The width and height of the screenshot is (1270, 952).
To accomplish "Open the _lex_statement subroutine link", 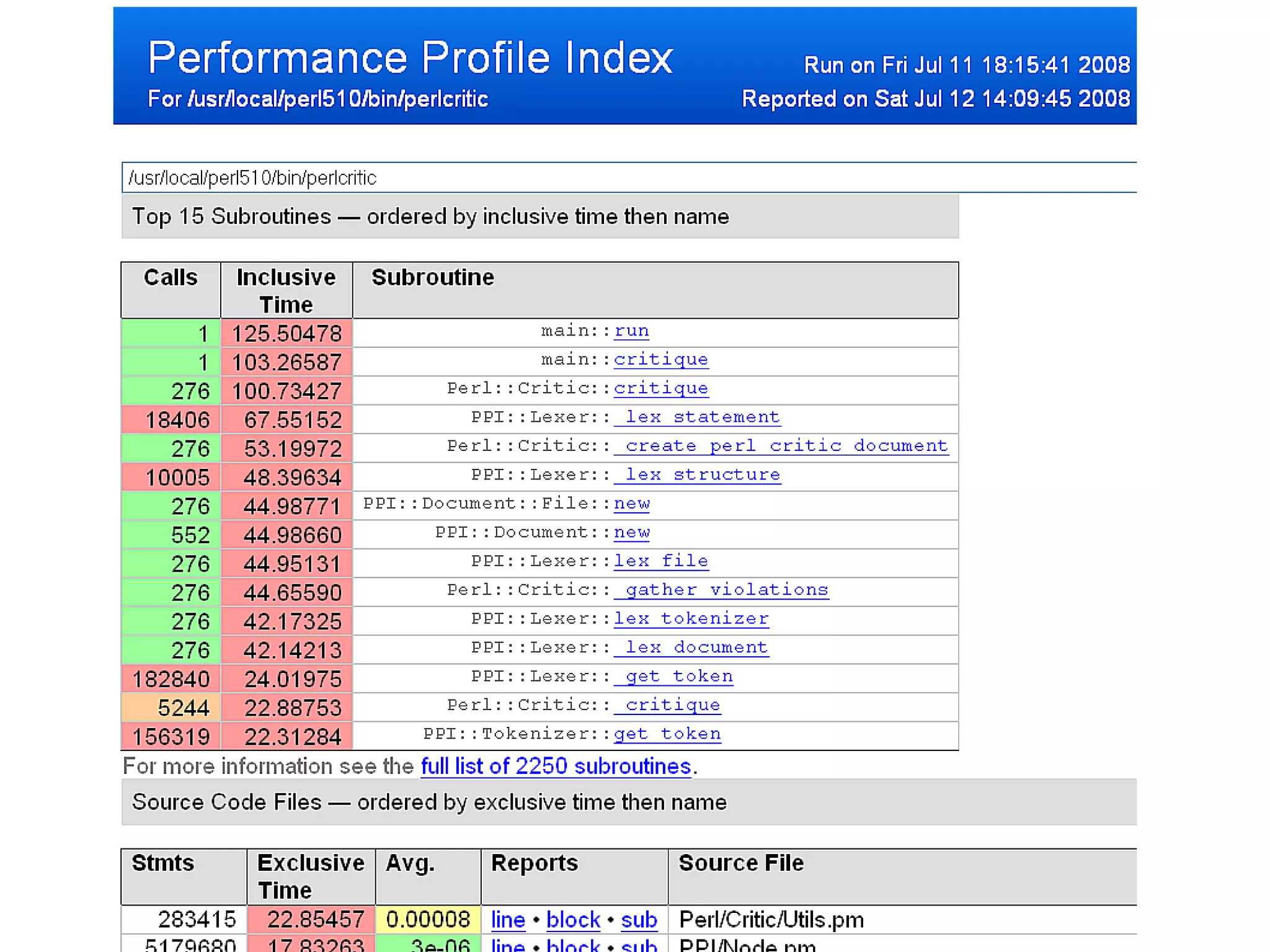I will [x=696, y=417].
